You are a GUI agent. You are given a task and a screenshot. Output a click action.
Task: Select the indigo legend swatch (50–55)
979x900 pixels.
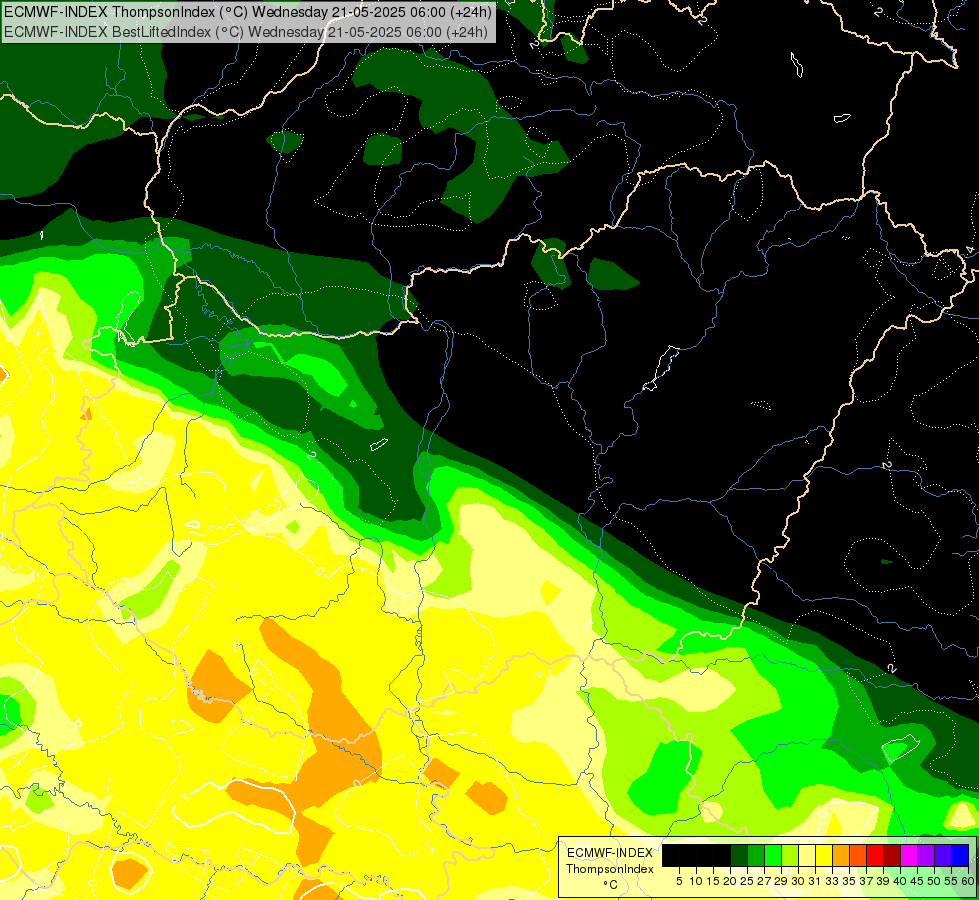pos(943,855)
